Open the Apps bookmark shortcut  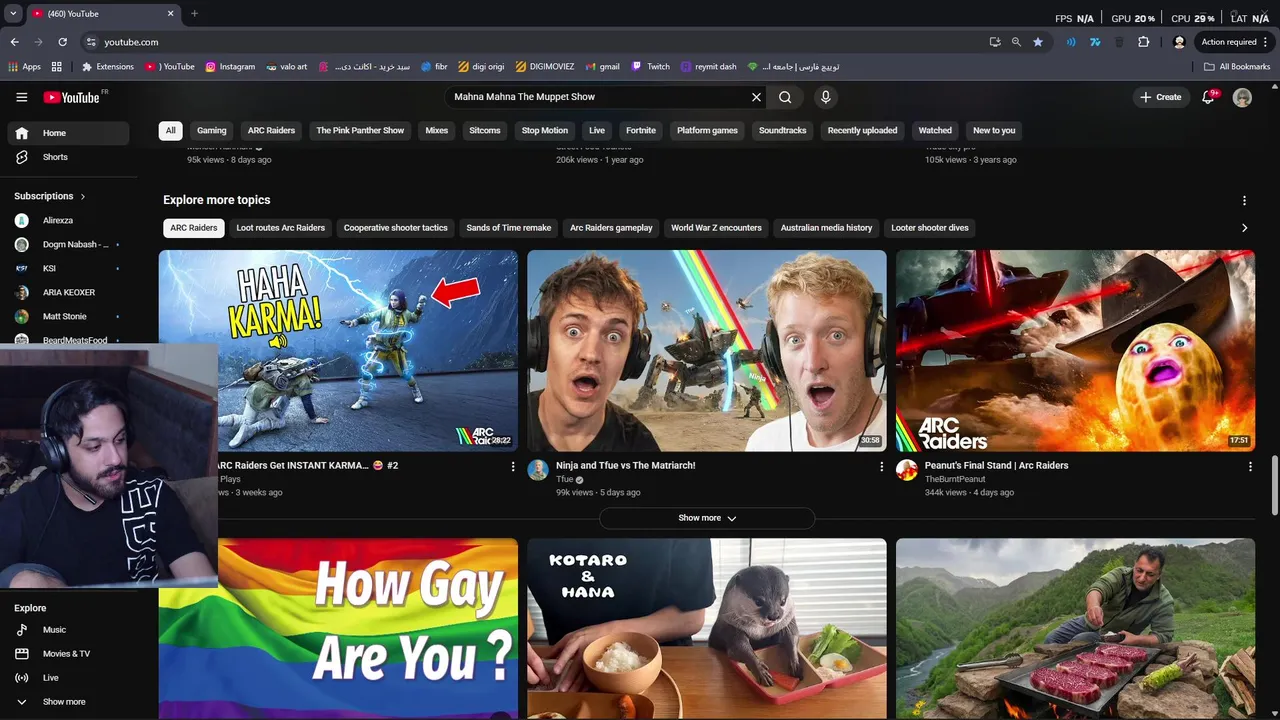25,67
